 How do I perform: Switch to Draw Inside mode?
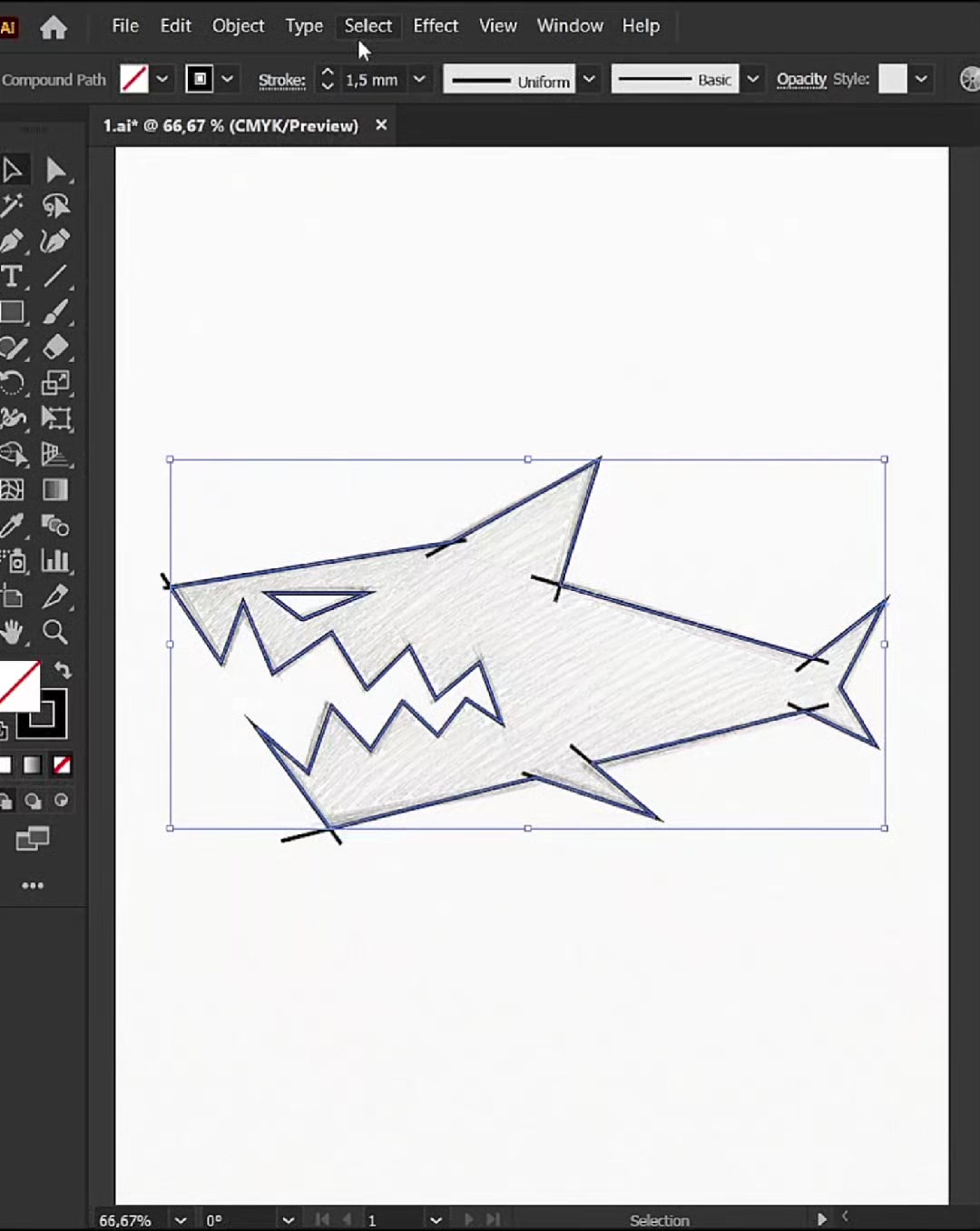tap(61, 800)
